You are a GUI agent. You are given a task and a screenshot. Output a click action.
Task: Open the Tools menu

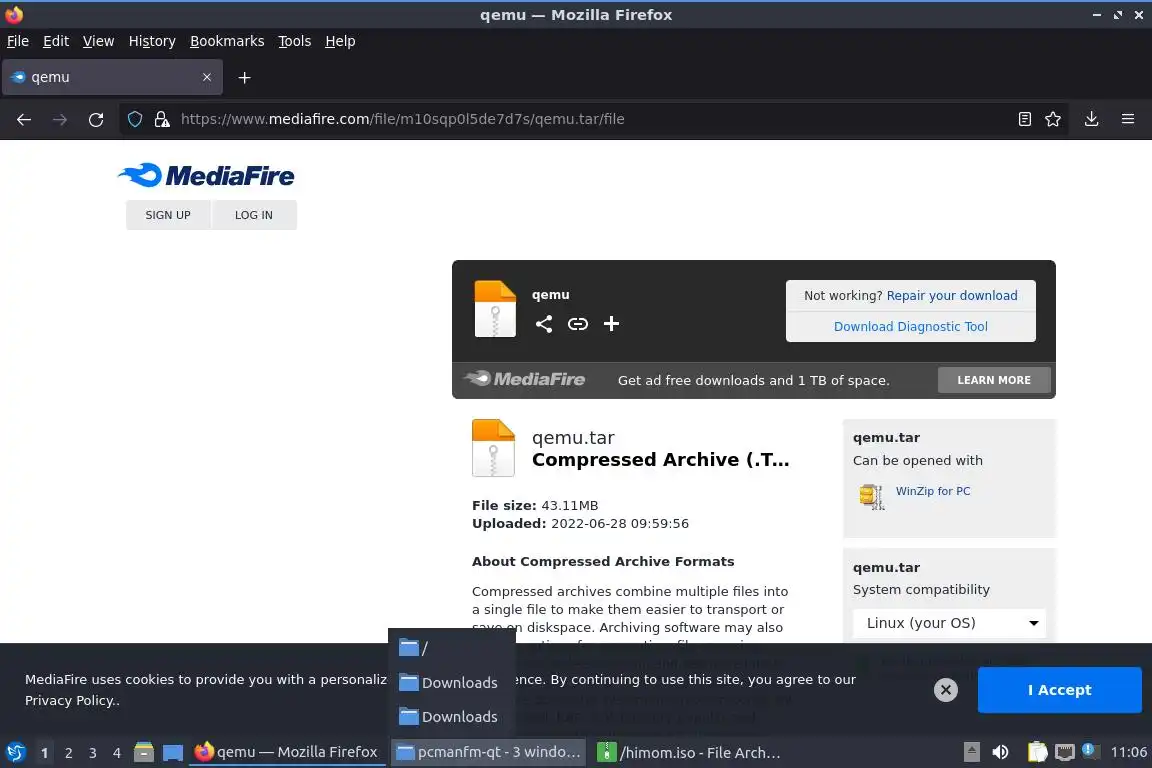click(295, 41)
